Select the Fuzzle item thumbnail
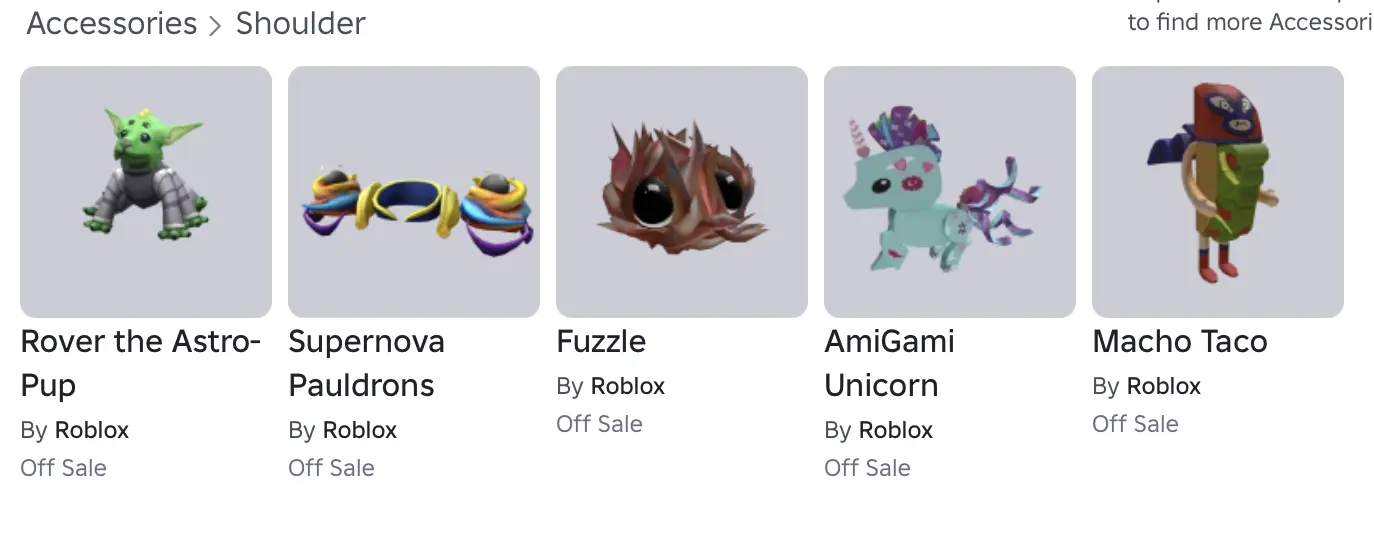 (682, 192)
